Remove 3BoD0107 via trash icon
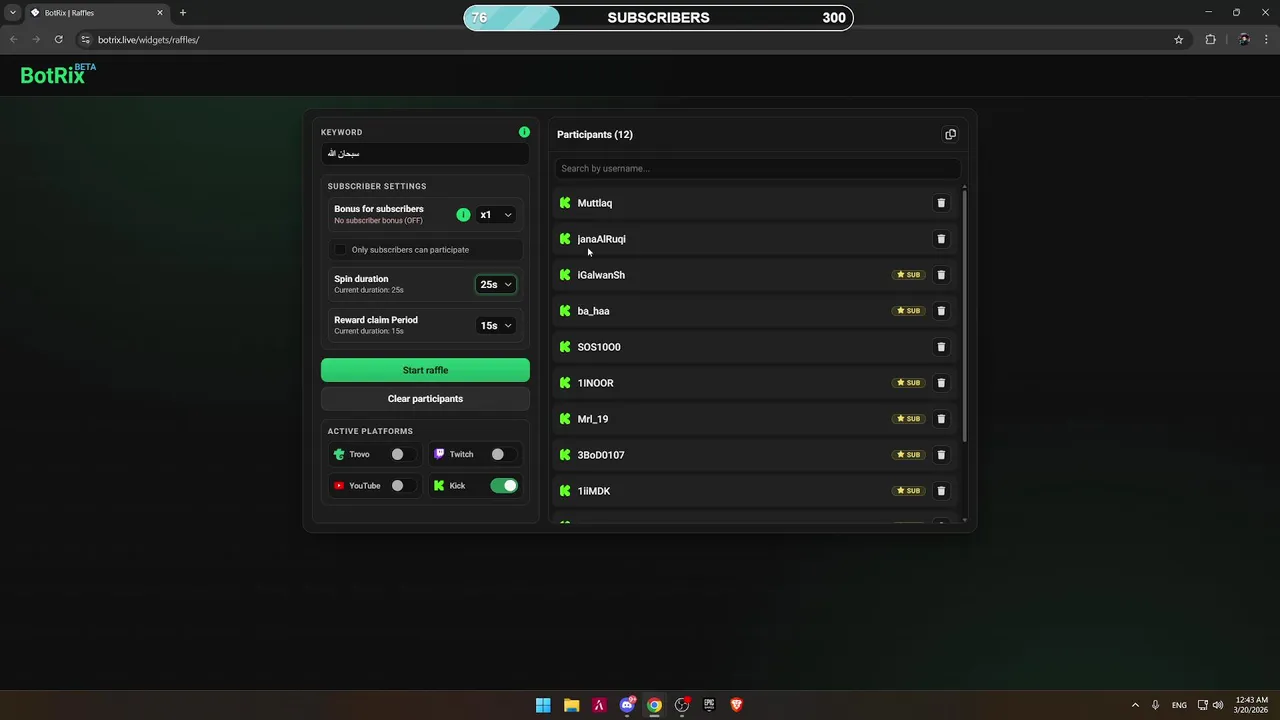The width and height of the screenshot is (1280, 720). point(941,455)
